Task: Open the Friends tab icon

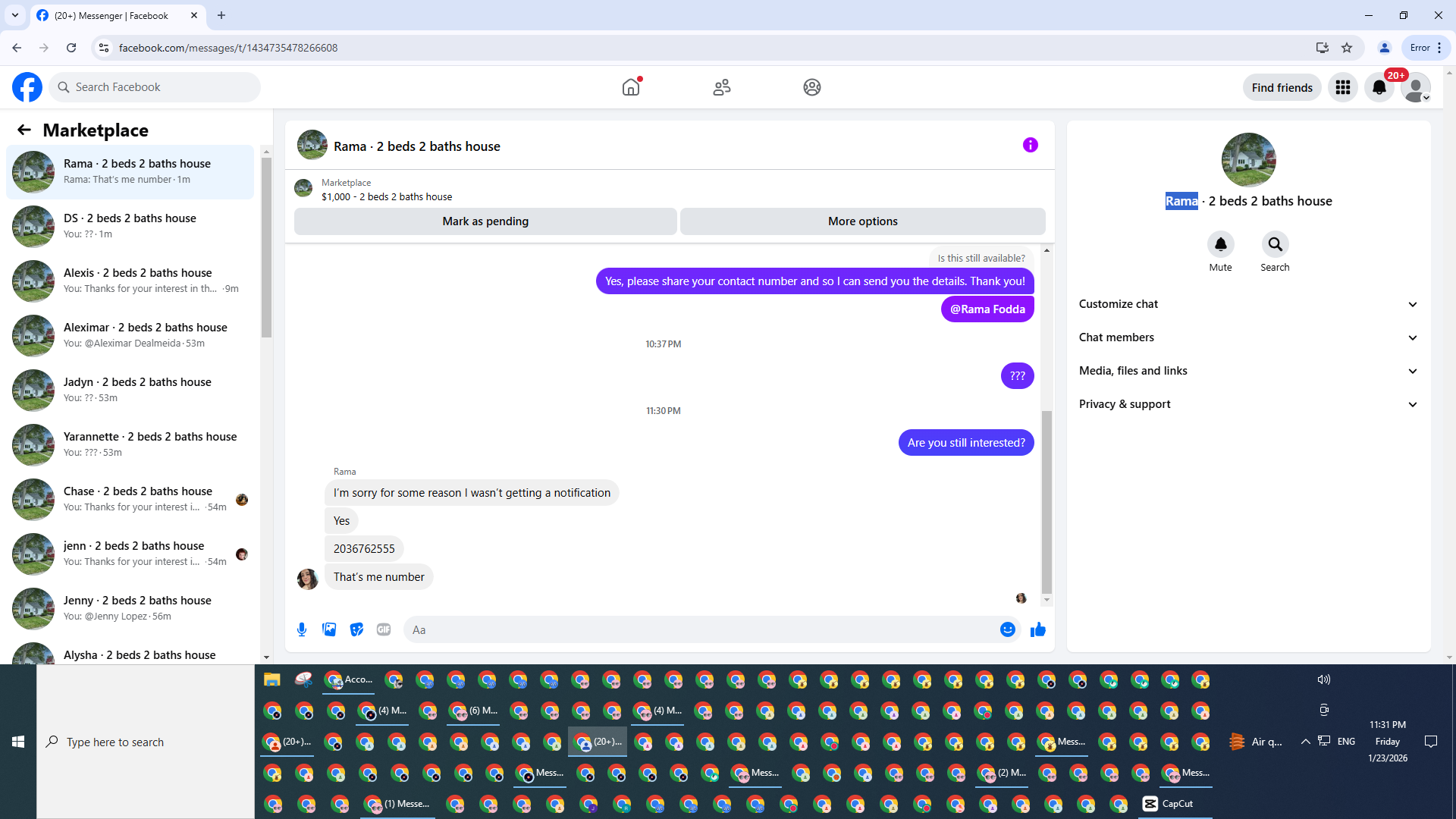Action: click(x=722, y=87)
